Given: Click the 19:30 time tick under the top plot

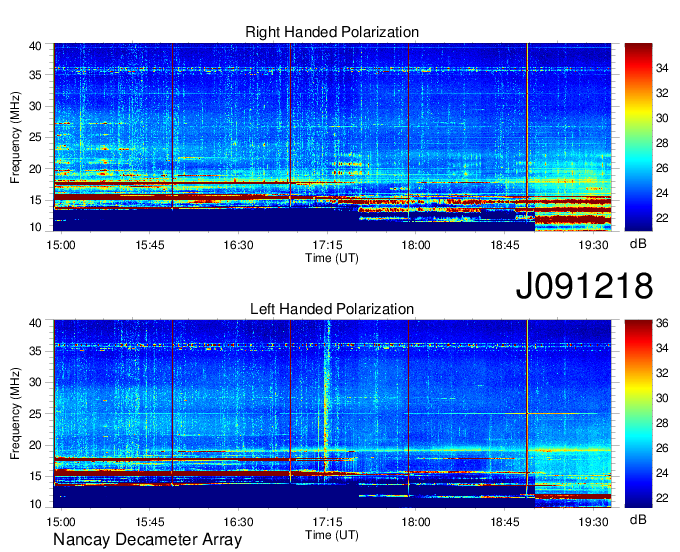Looking at the screenshot, I should tap(593, 245).
